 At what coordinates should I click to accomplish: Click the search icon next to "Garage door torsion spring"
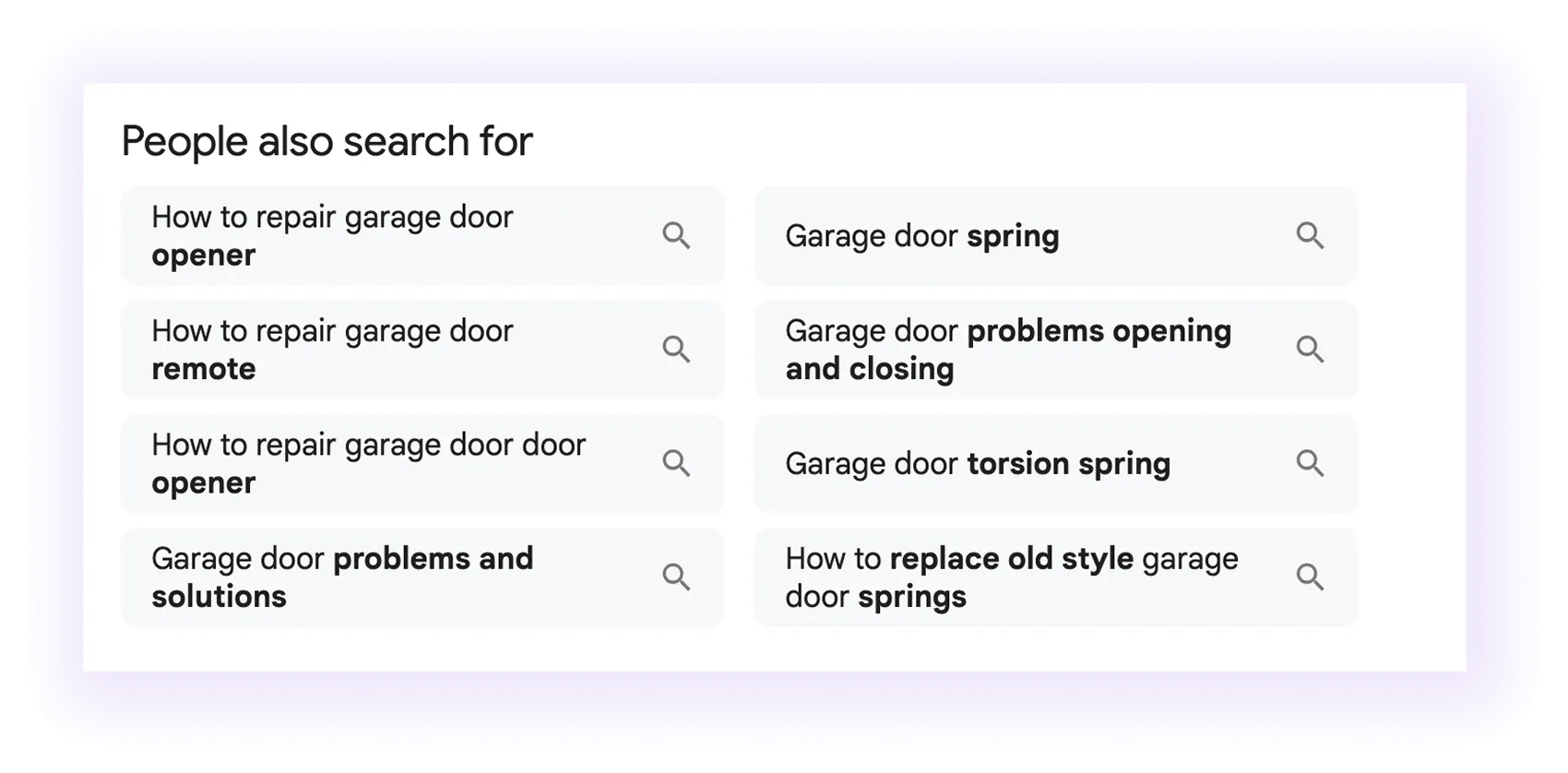(x=1310, y=464)
